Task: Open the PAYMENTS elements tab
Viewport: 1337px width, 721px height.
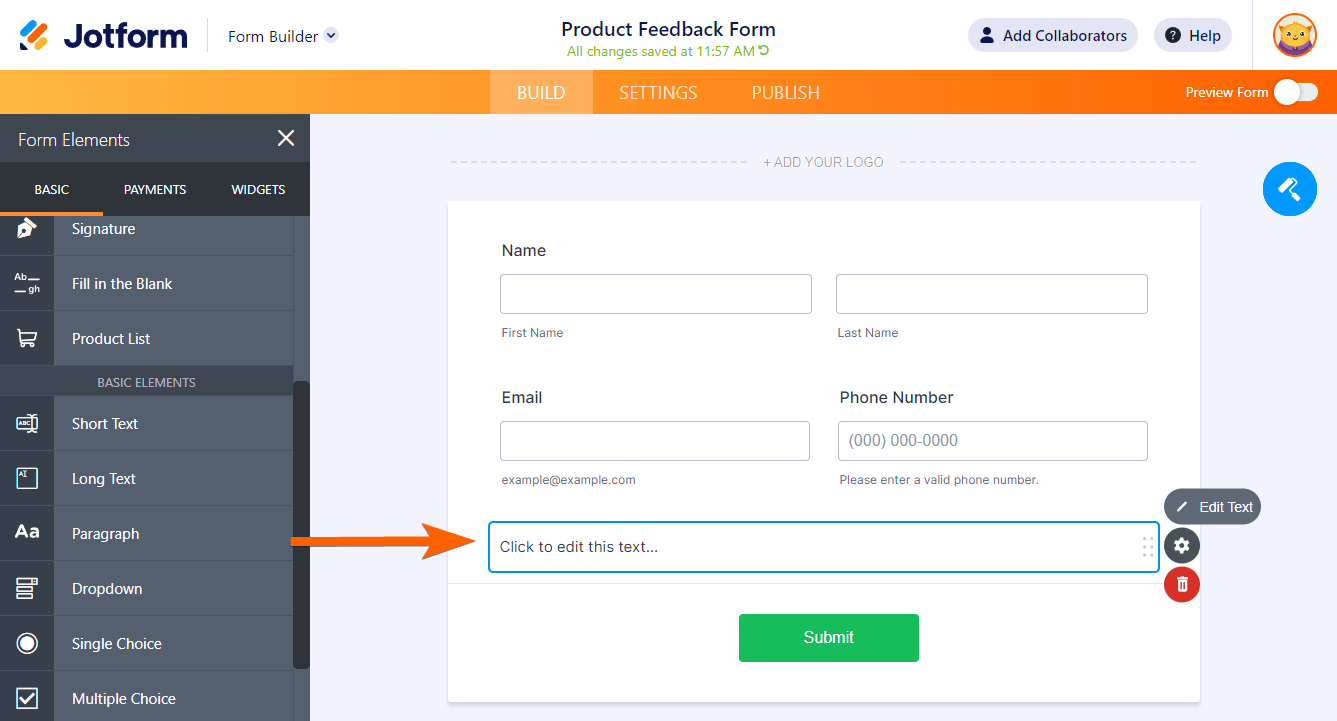Action: click(x=155, y=189)
